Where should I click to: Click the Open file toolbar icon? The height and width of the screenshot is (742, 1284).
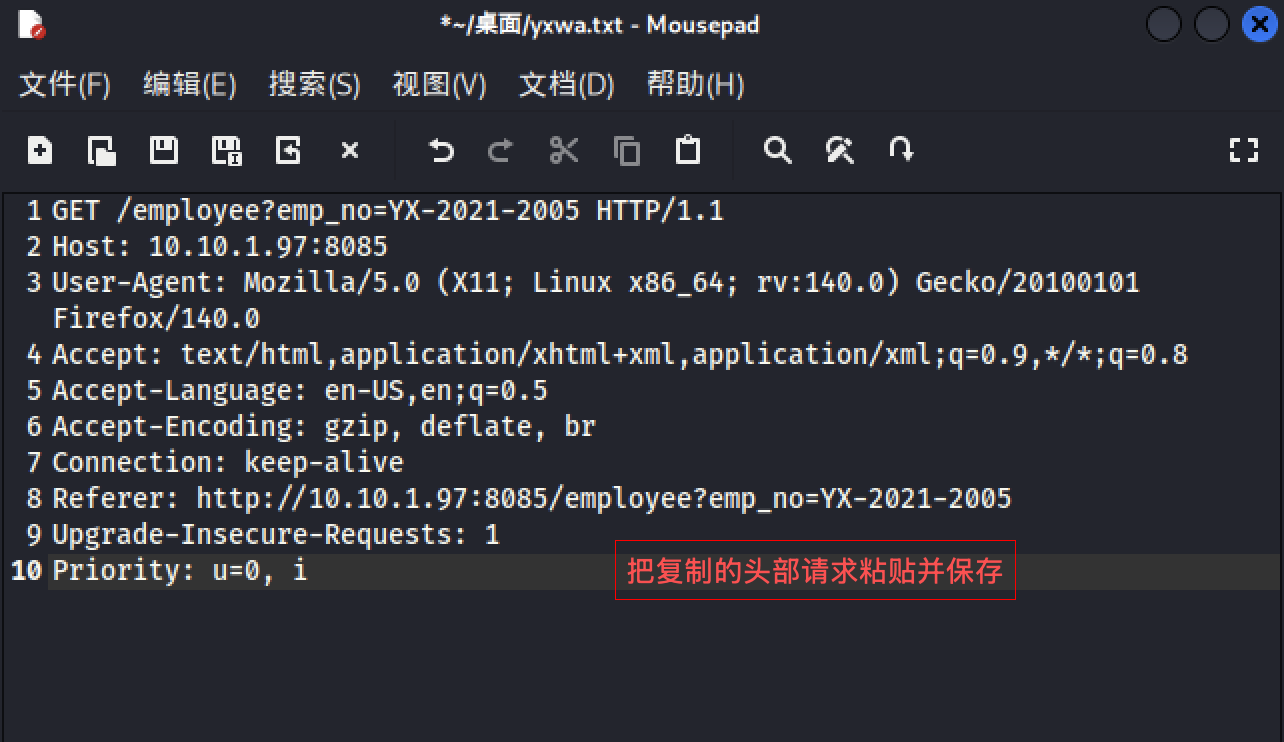[x=102, y=151]
